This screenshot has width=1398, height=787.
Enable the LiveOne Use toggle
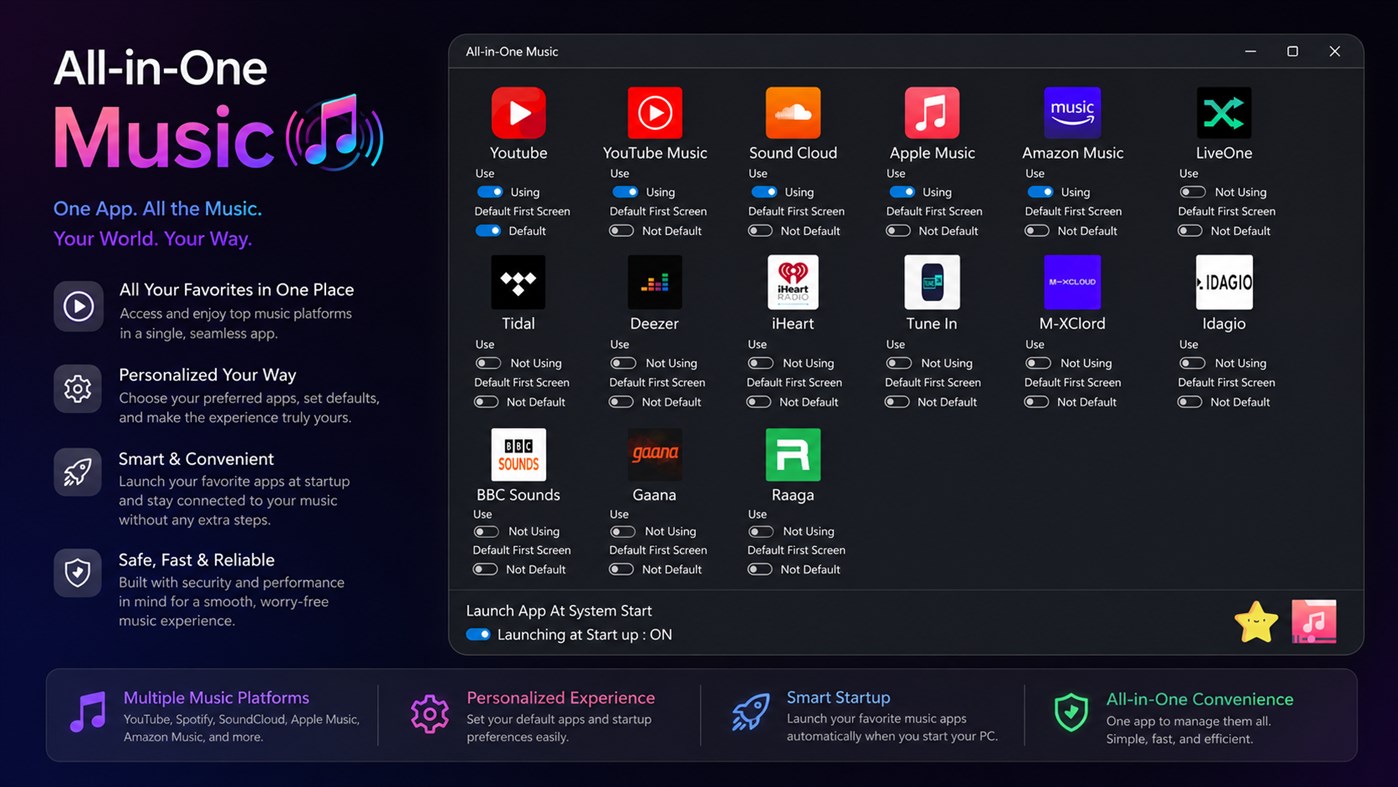(1192, 192)
